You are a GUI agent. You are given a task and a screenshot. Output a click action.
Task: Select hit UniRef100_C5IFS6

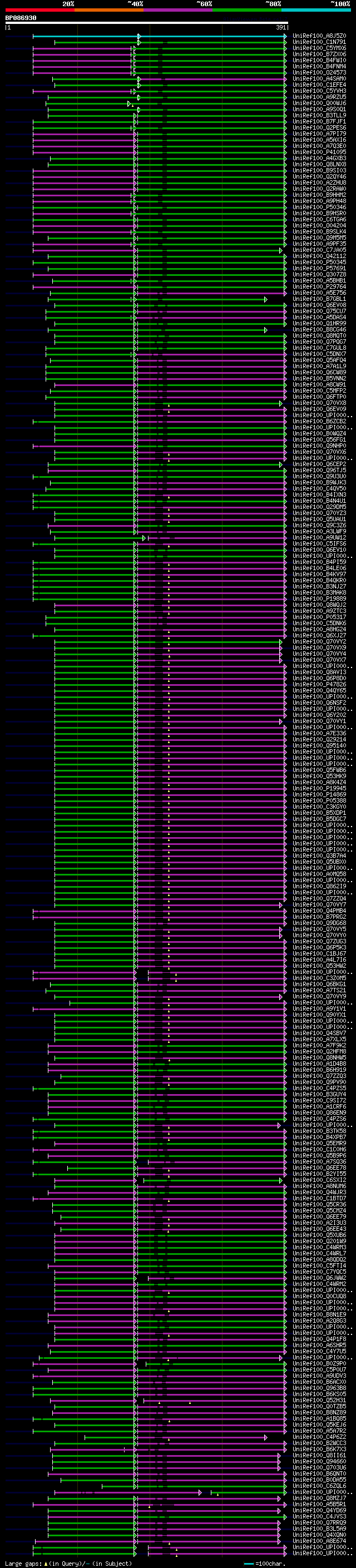[x=319, y=544]
